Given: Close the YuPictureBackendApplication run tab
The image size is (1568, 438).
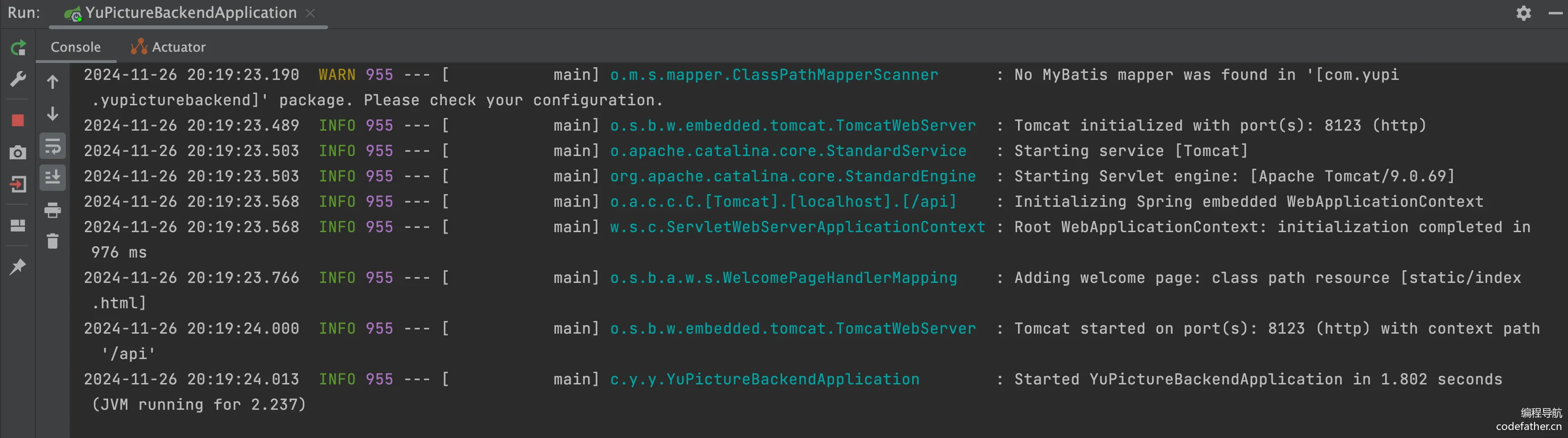Looking at the screenshot, I should coord(310,13).
